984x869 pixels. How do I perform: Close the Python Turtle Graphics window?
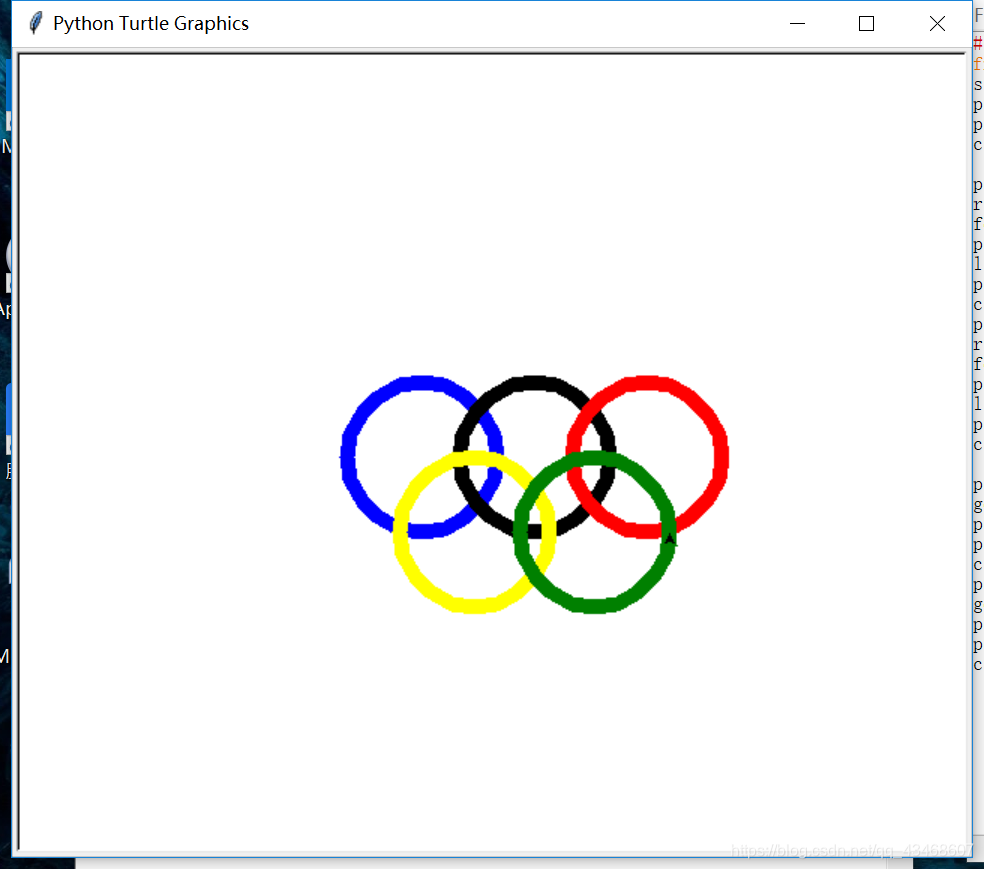point(937,24)
